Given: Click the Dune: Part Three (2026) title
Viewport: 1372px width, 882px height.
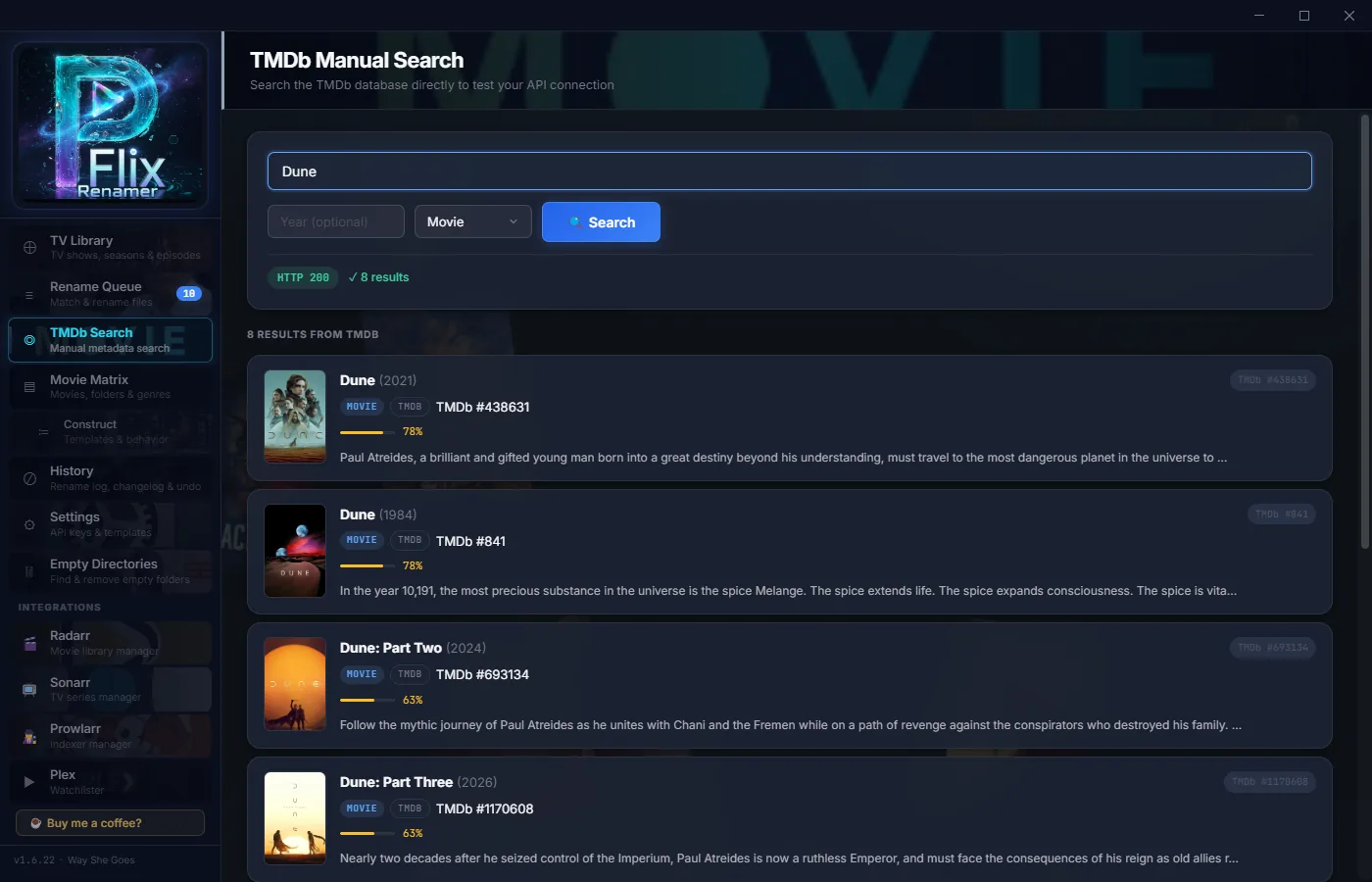Looking at the screenshot, I should coord(418,782).
